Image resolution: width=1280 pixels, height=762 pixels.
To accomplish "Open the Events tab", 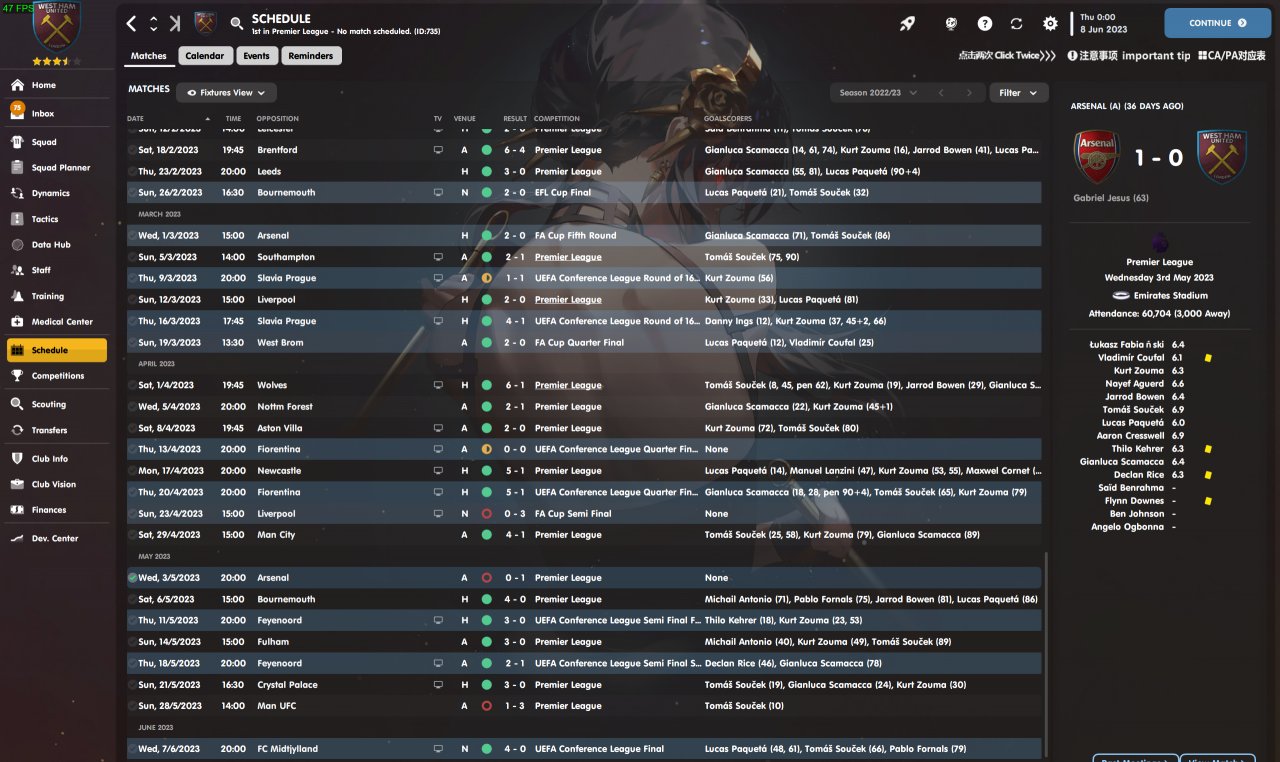I will [256, 56].
